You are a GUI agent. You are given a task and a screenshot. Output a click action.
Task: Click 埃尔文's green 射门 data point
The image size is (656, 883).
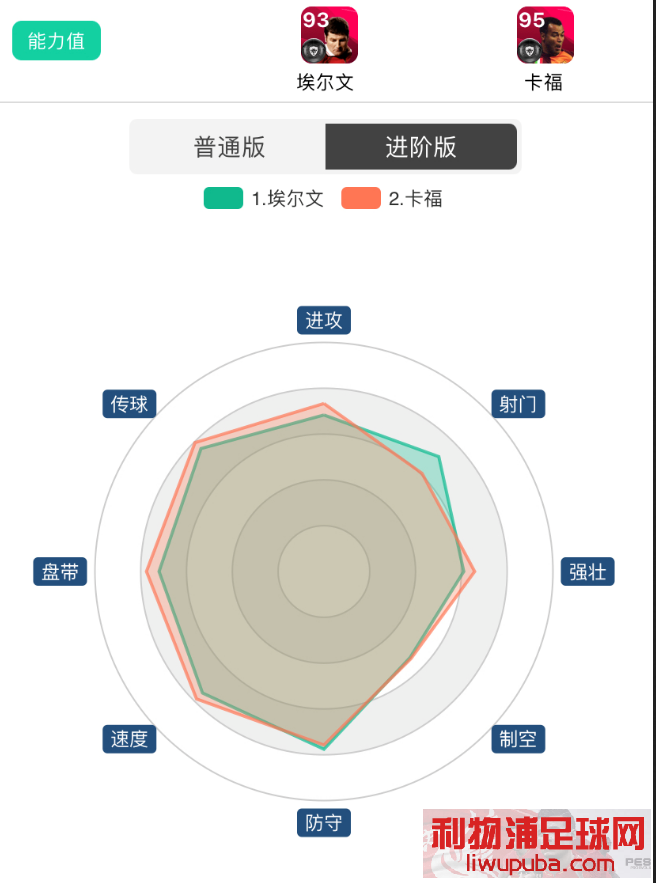coord(439,456)
